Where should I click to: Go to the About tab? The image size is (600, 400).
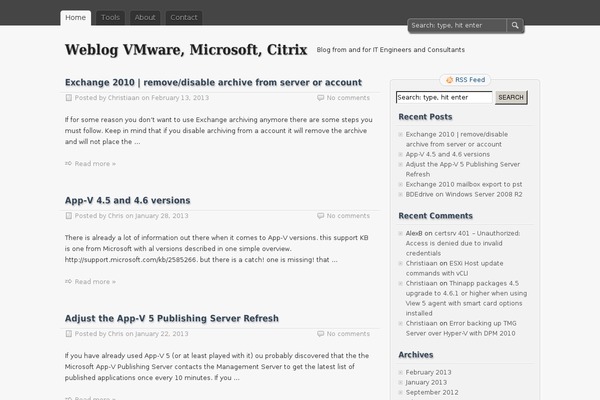click(x=145, y=18)
